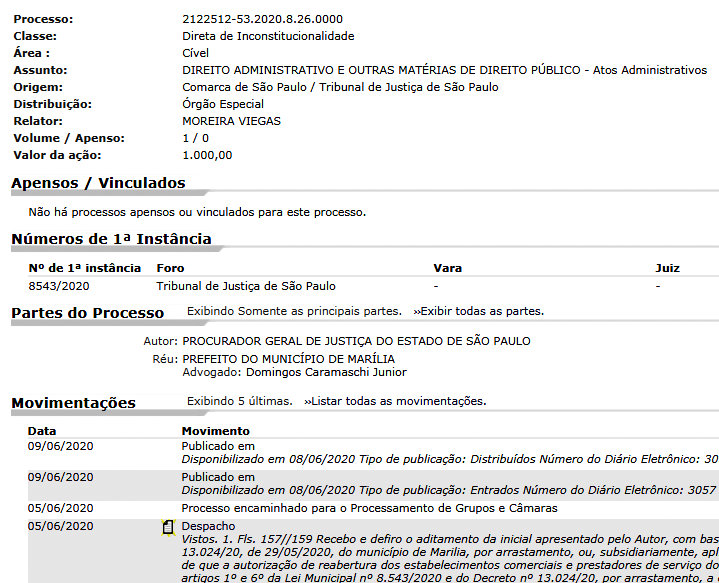Select 'Processo encaminhado para o Processamento' movement
This screenshot has width=719, height=583.
tap(369, 508)
